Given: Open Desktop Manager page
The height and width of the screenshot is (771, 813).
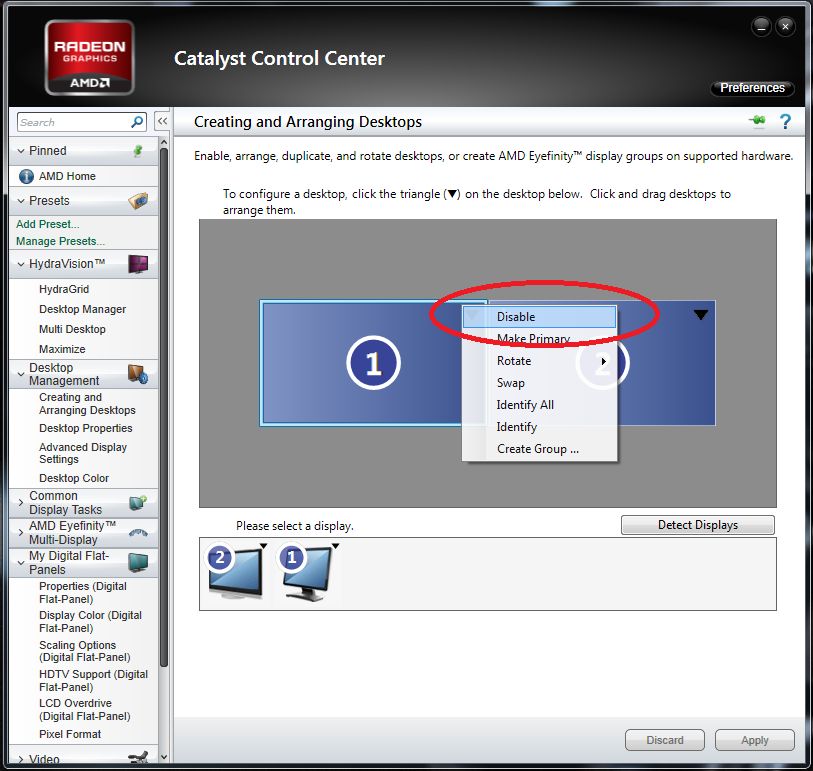Looking at the screenshot, I should 82,309.
